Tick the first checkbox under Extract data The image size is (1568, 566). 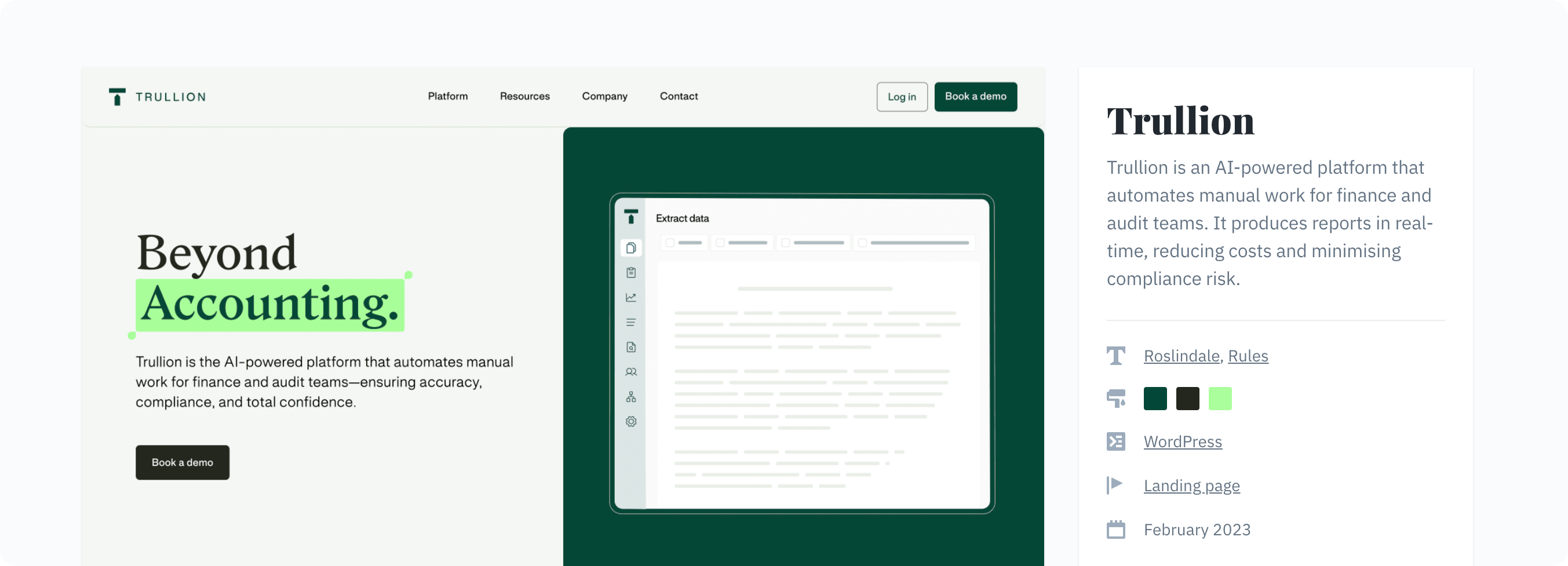point(670,243)
